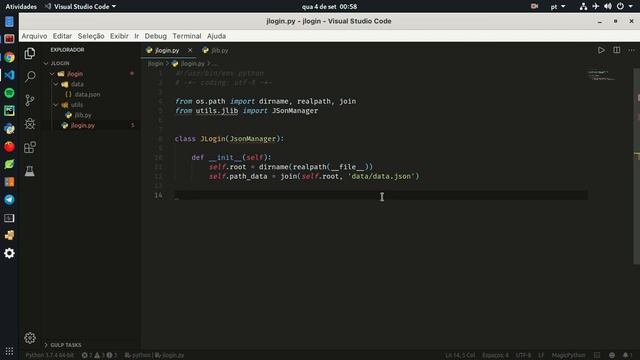Open Atividades overview

(21, 7)
